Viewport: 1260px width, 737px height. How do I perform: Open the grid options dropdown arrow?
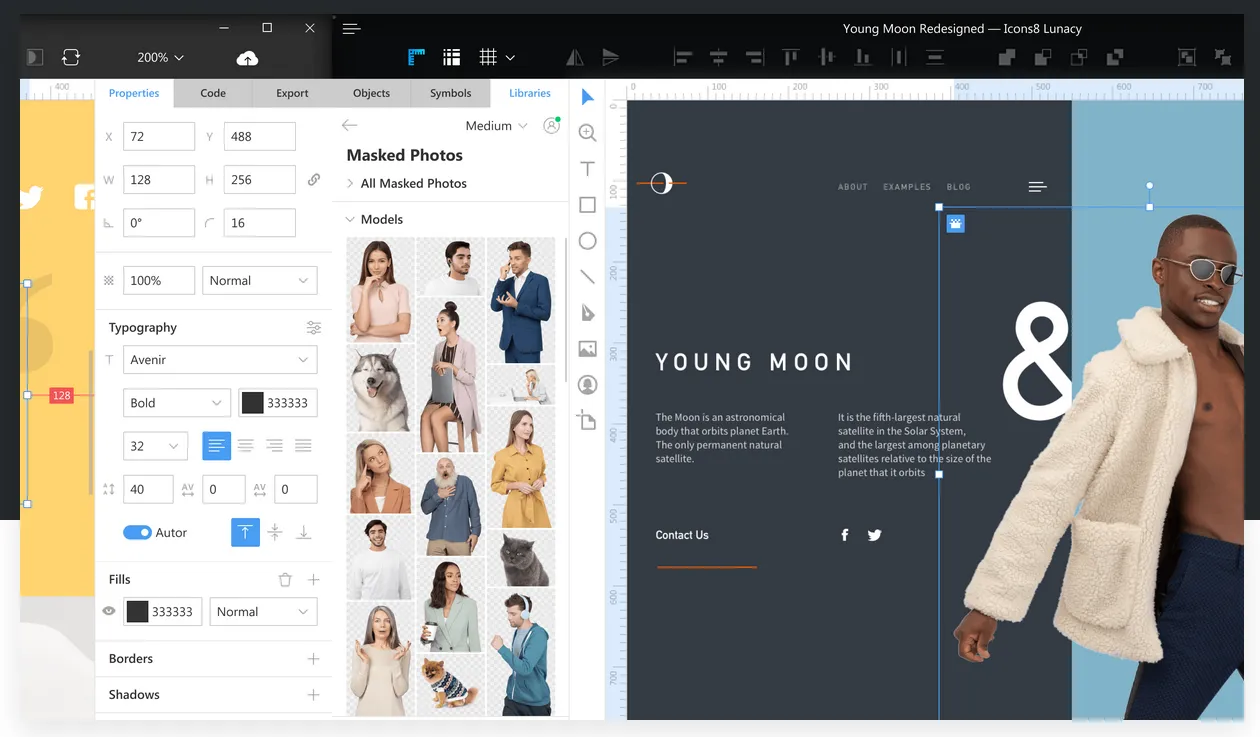510,58
